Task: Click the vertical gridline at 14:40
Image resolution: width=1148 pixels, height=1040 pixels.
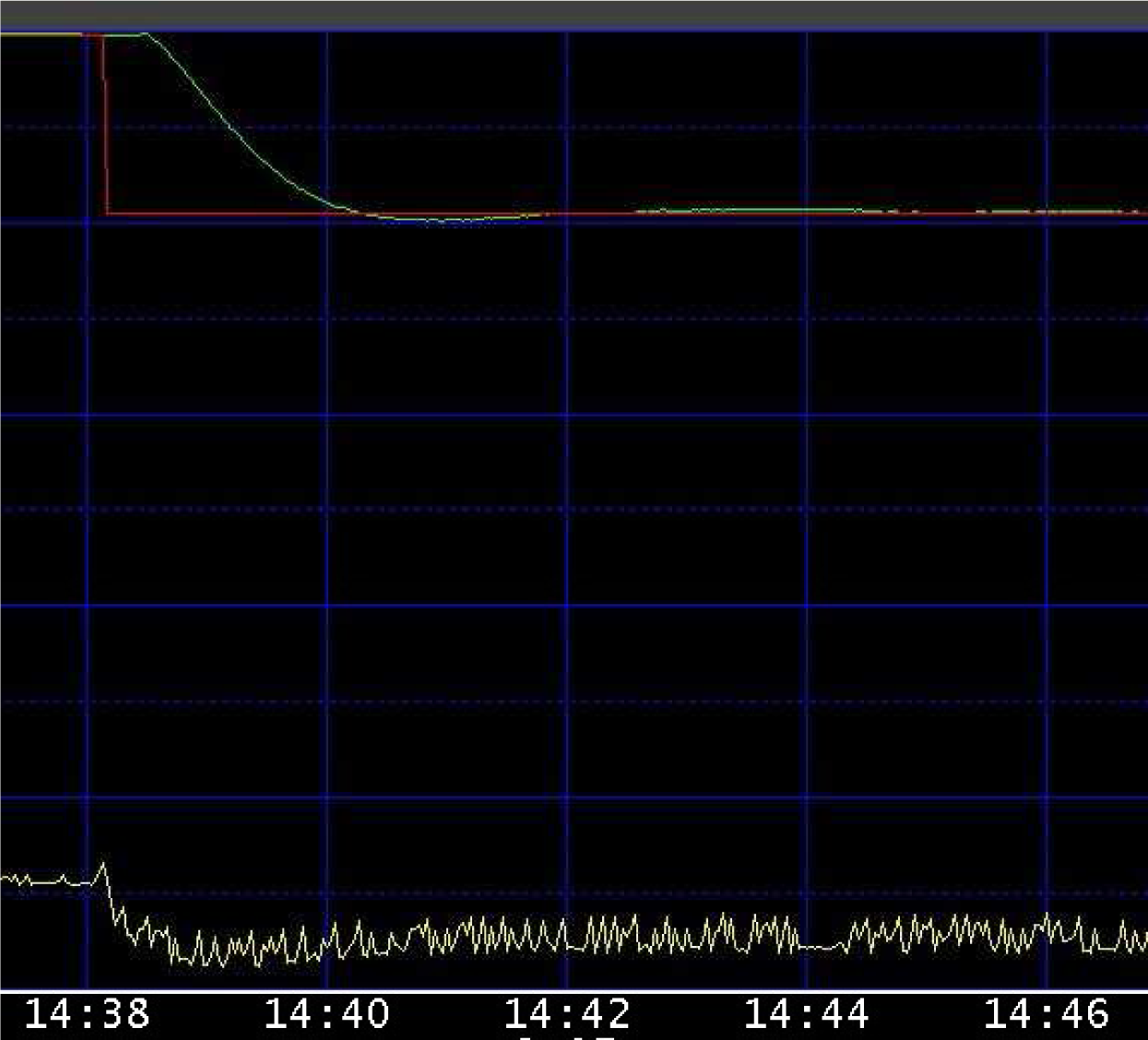Action: tap(327, 553)
